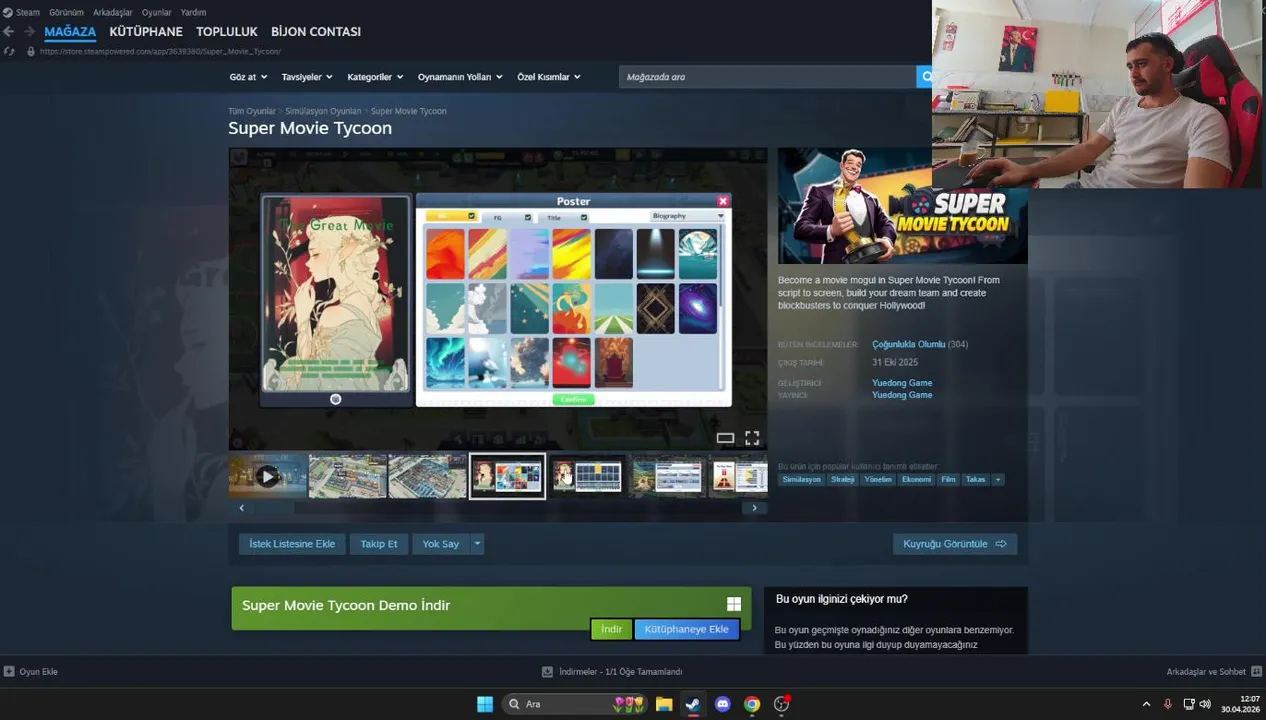1266x720 pixels.
Task: Open the Arkadaşlar menu
Action: click(x=112, y=12)
